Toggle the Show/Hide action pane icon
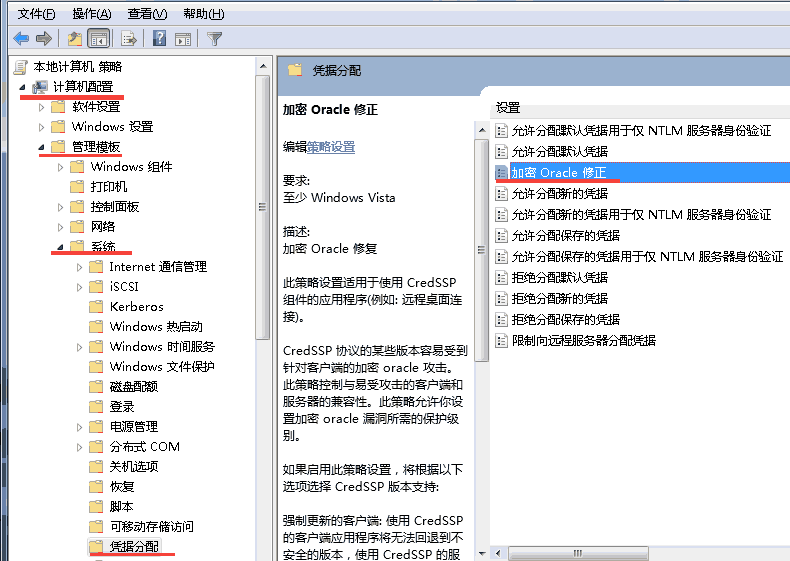Viewport: 790px width, 561px height. 183,39
